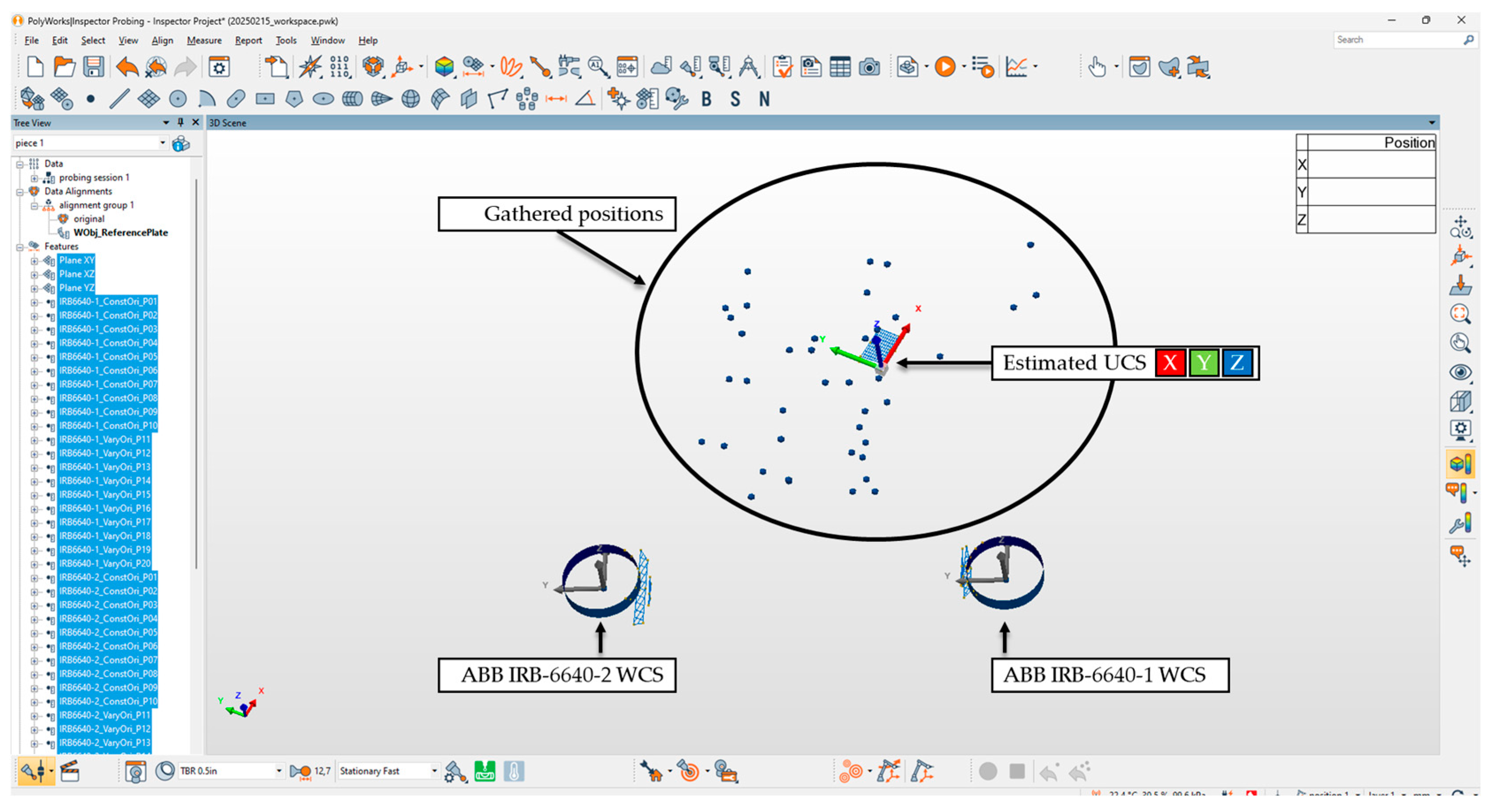The width and height of the screenshot is (1491, 812).
Task: Select the Create Sphere feature tool
Action: [x=410, y=99]
